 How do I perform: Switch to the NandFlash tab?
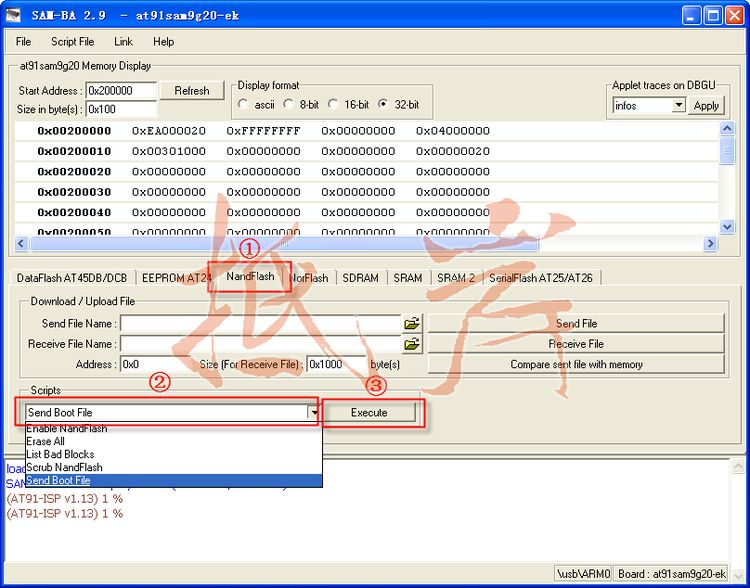tap(250, 276)
